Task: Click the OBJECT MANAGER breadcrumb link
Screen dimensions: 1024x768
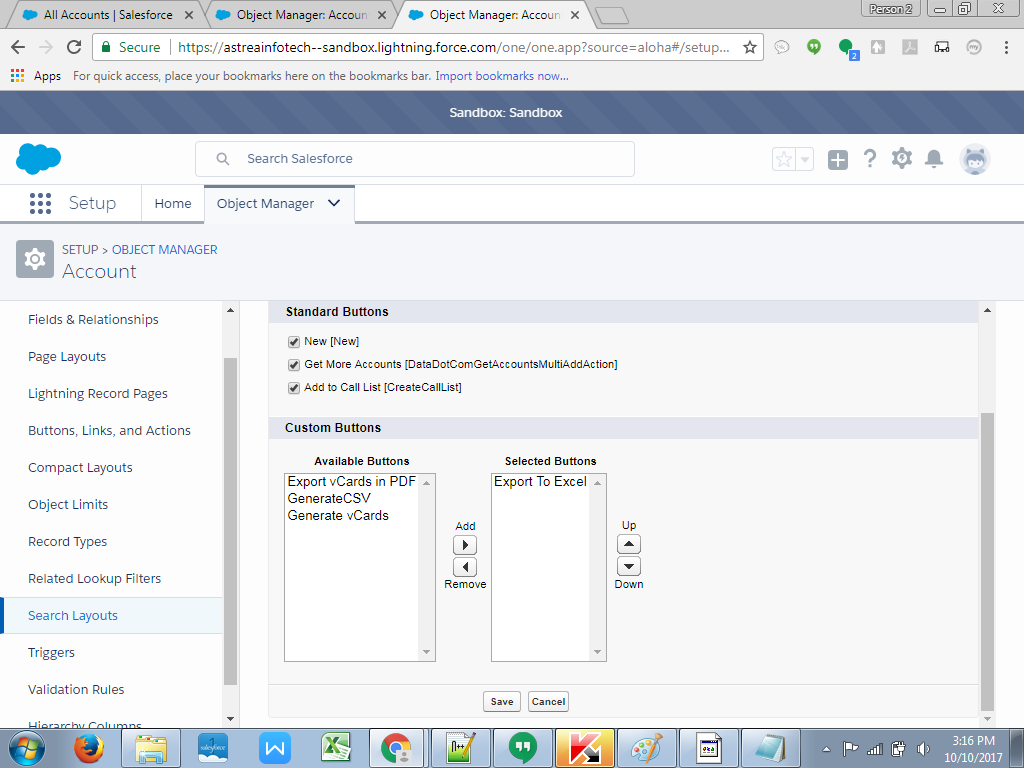Action: pos(164,250)
